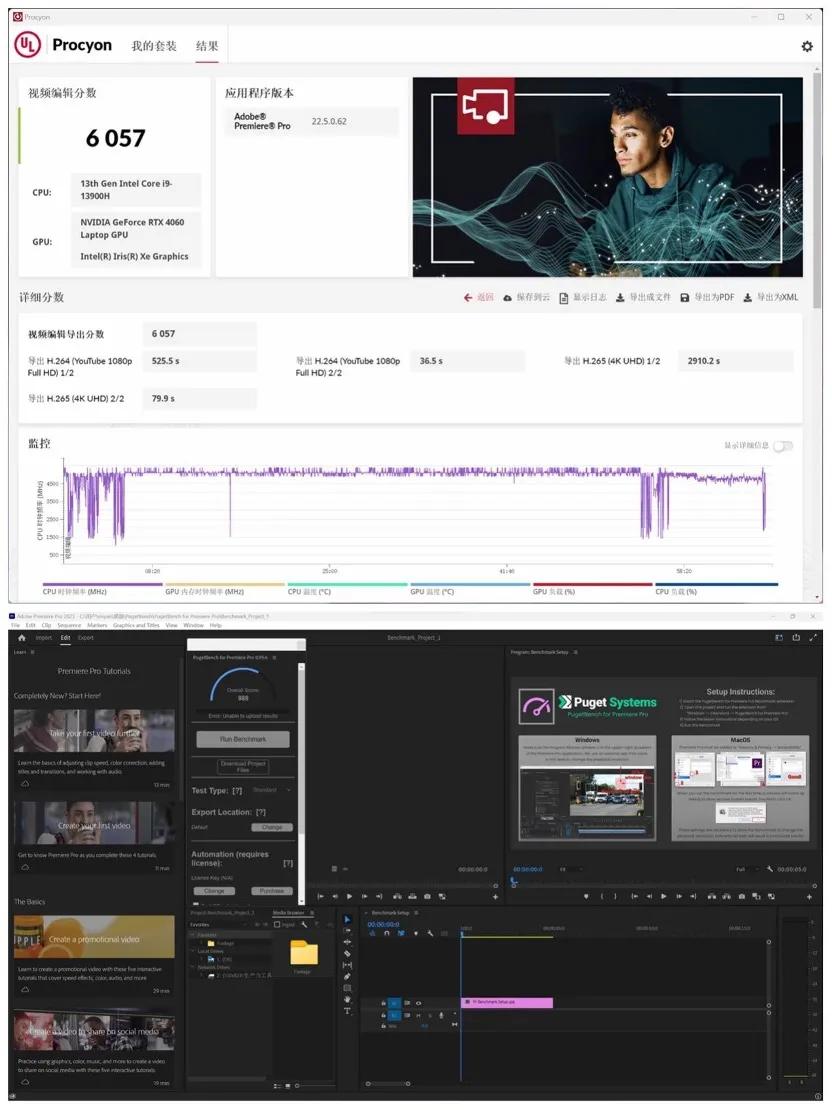Click 导出为PDF to export the Procyon result
Screen dimensions: 832x1110
point(716,297)
